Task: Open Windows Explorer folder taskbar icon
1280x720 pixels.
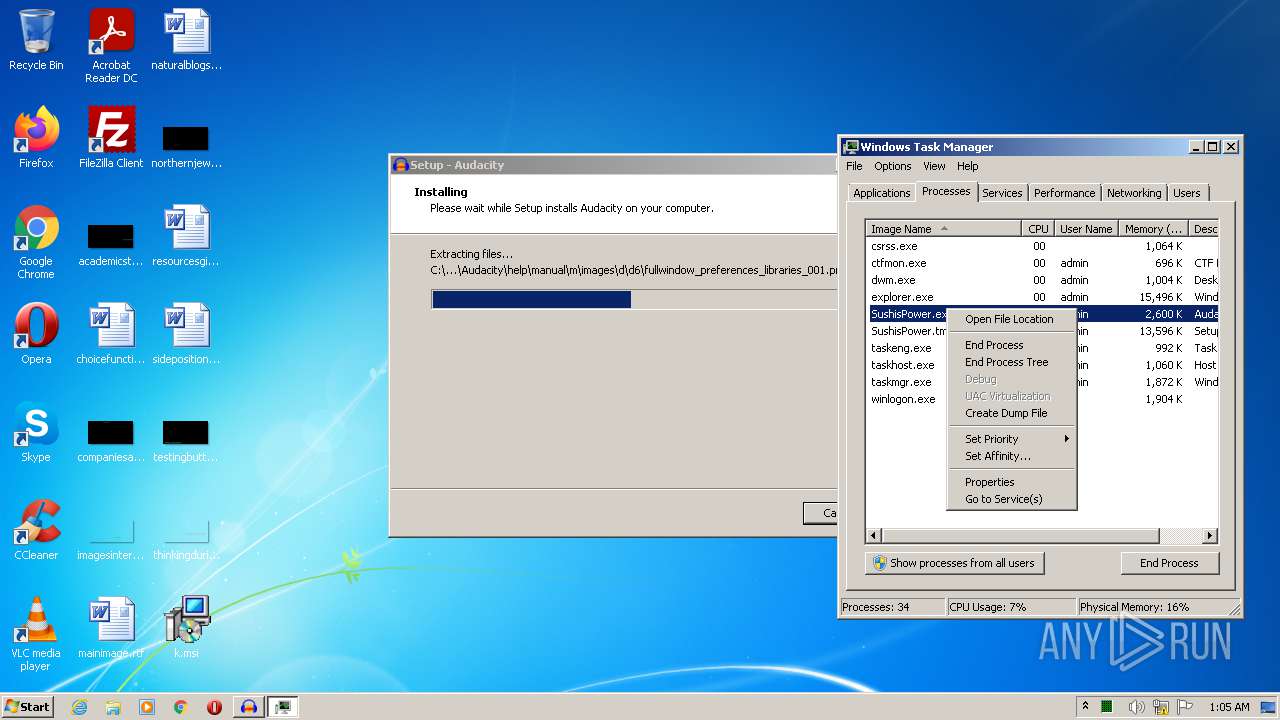Action: point(113,707)
